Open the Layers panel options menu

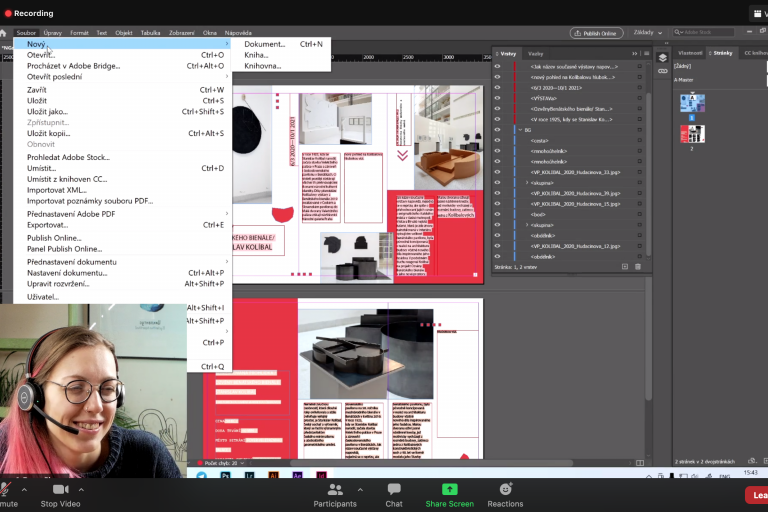[646, 54]
